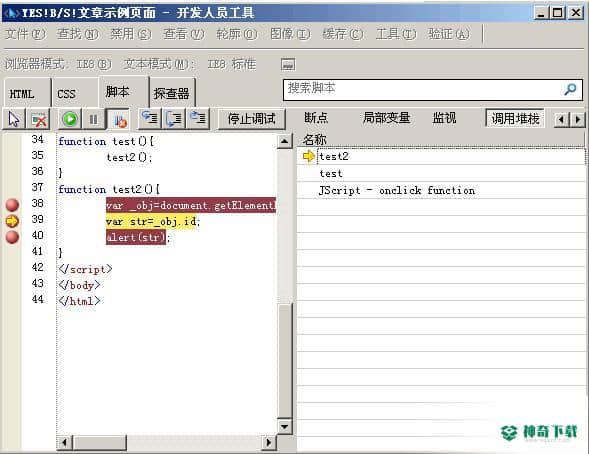The width and height of the screenshot is (589, 454).
Task: Click code line 'test2();' on line 35
Action: tap(129, 157)
